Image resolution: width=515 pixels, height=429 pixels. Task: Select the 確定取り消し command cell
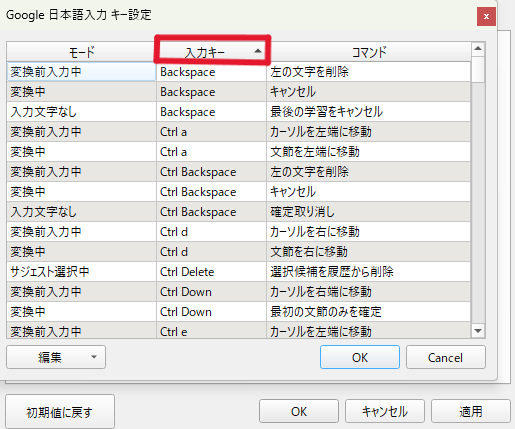369,212
